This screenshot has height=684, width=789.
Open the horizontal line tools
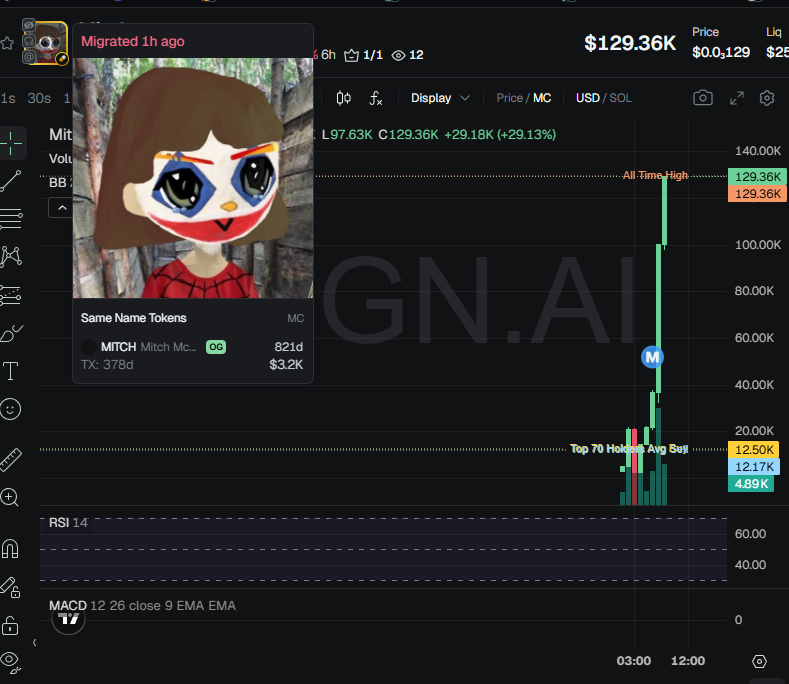(11, 219)
